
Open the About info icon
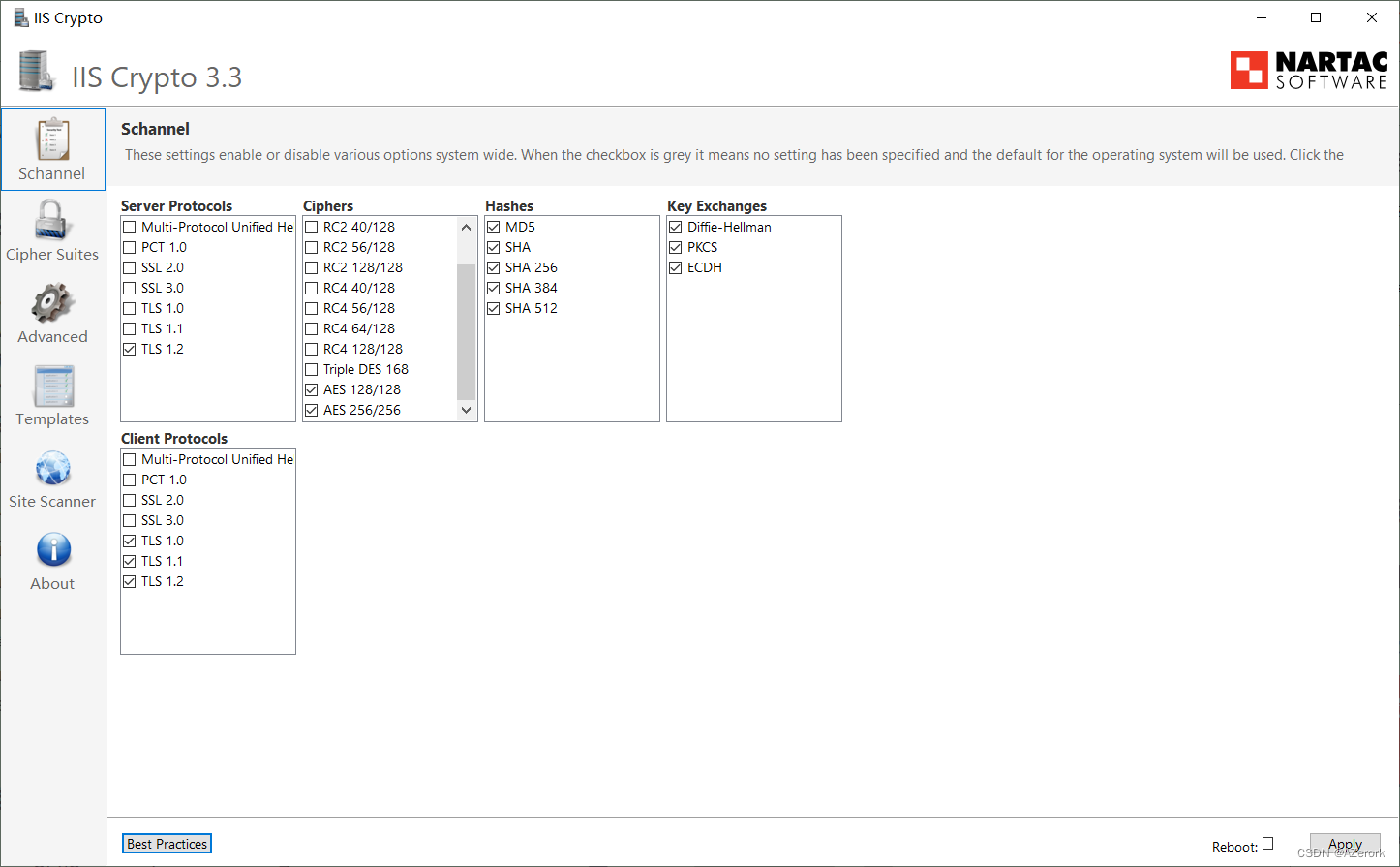point(53,550)
